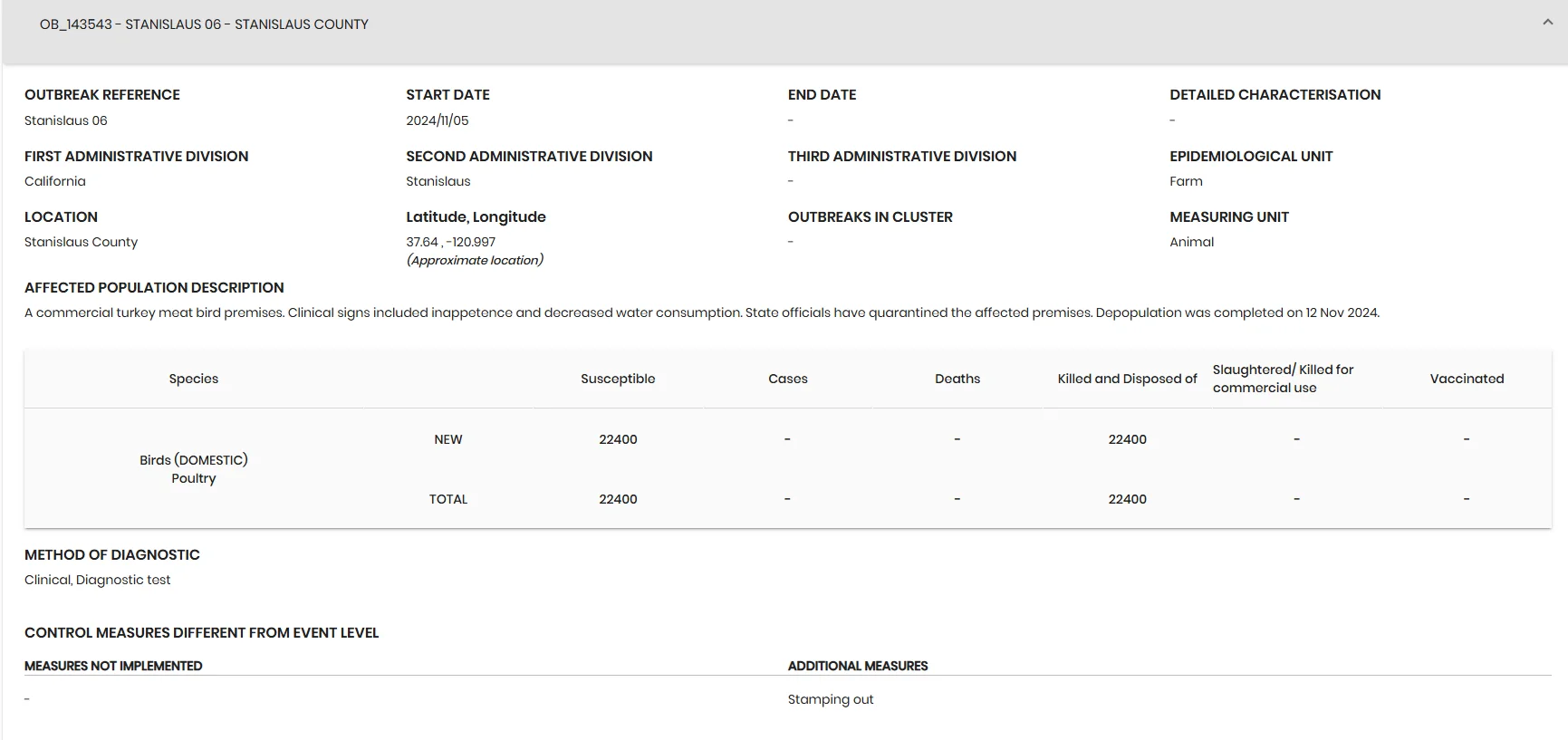
Task: Click the Epidemiological Unit value Farm
Action: tap(1186, 181)
